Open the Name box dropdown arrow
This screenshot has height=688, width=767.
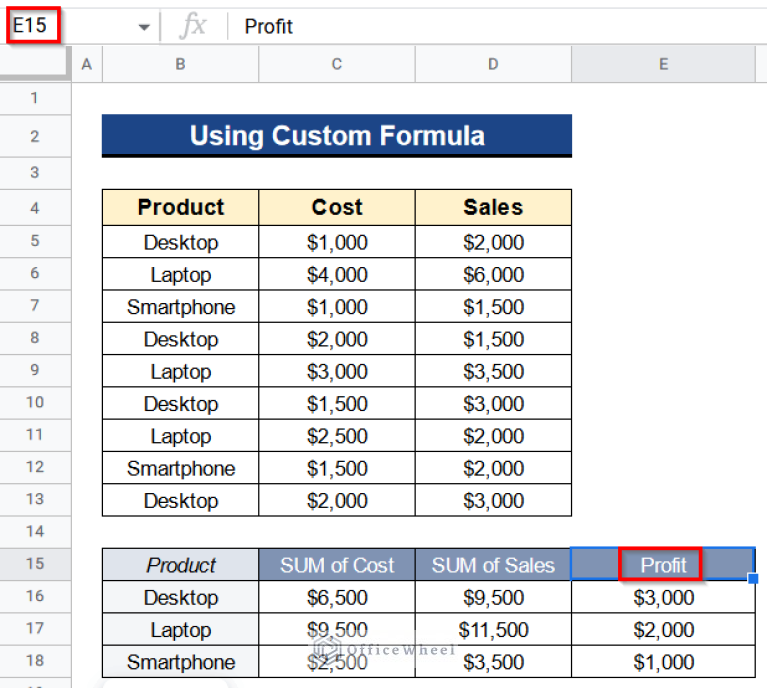click(144, 27)
